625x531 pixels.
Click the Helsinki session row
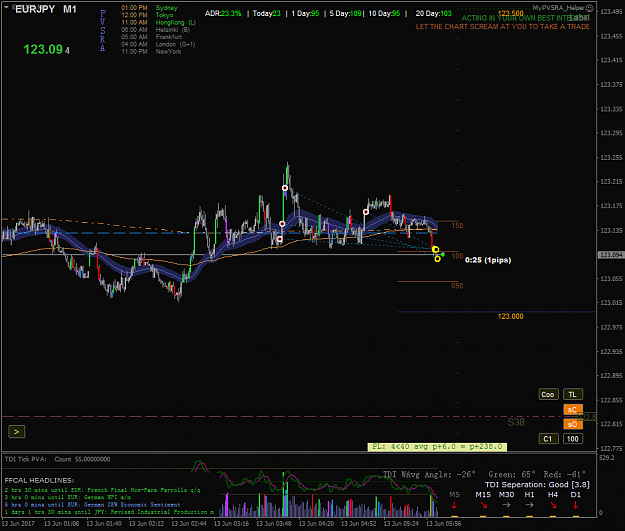coord(155,30)
